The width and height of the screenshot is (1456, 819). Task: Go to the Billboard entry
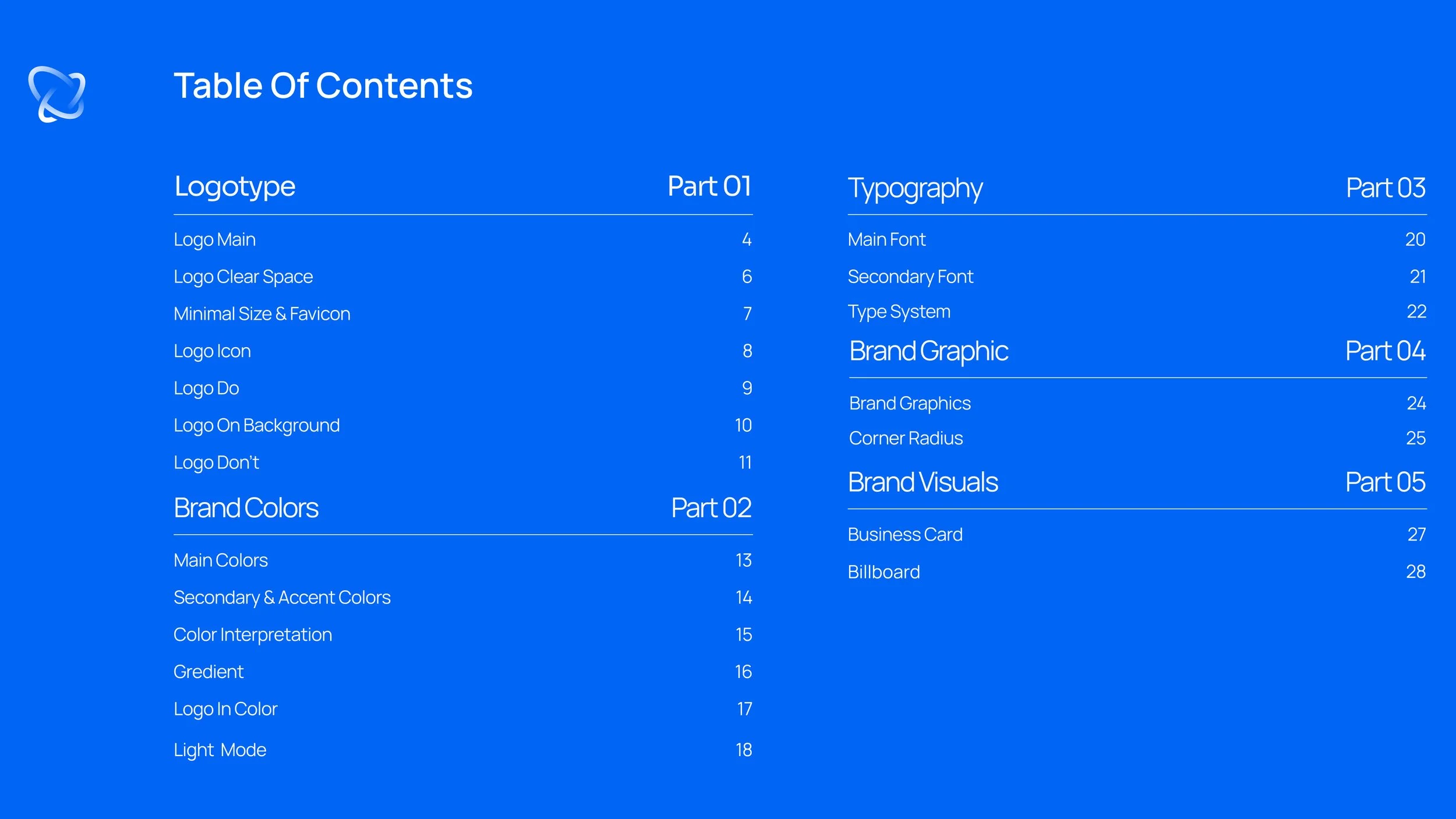click(x=884, y=572)
